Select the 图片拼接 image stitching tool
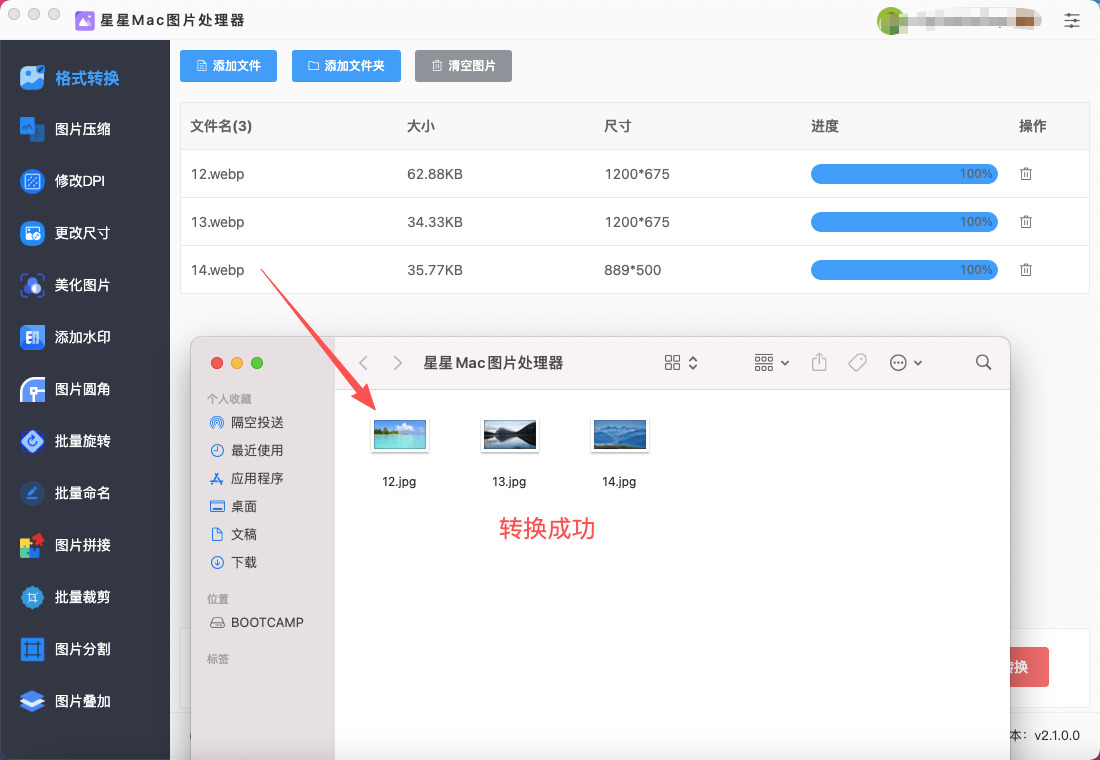 tap(82, 545)
